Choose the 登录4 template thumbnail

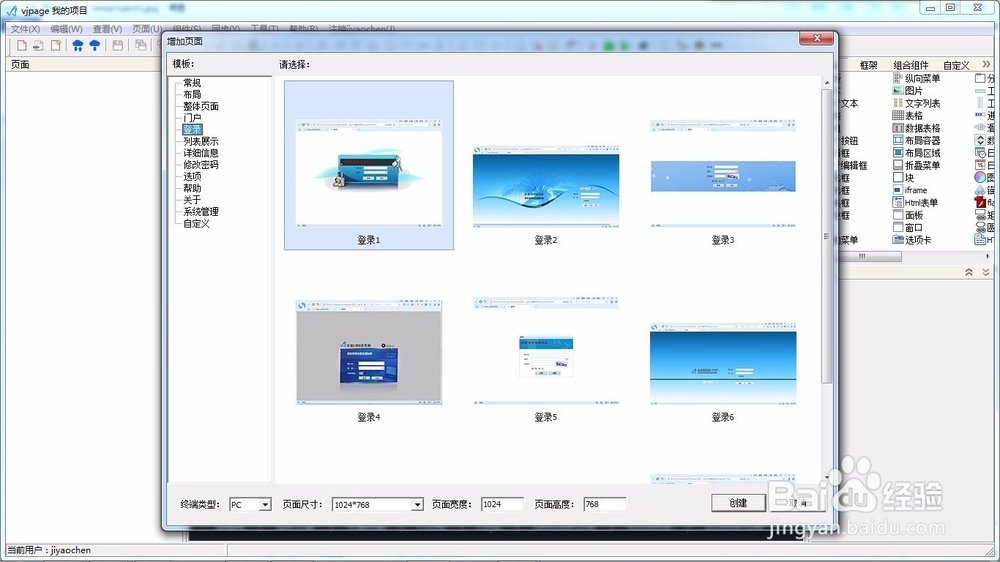pyautogui.click(x=369, y=352)
